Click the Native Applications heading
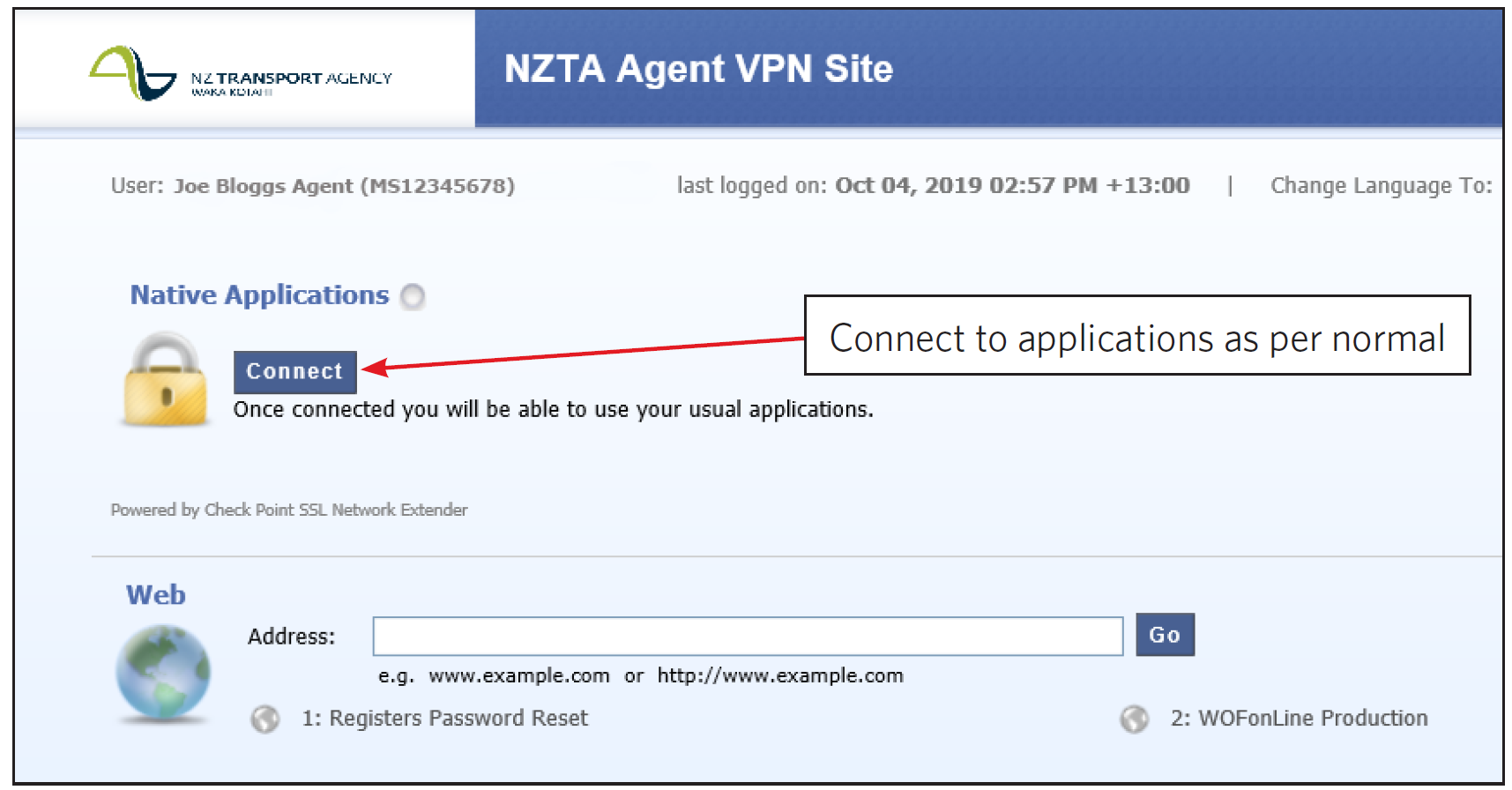Image resolution: width=1512 pixels, height=790 pixels. click(259, 295)
